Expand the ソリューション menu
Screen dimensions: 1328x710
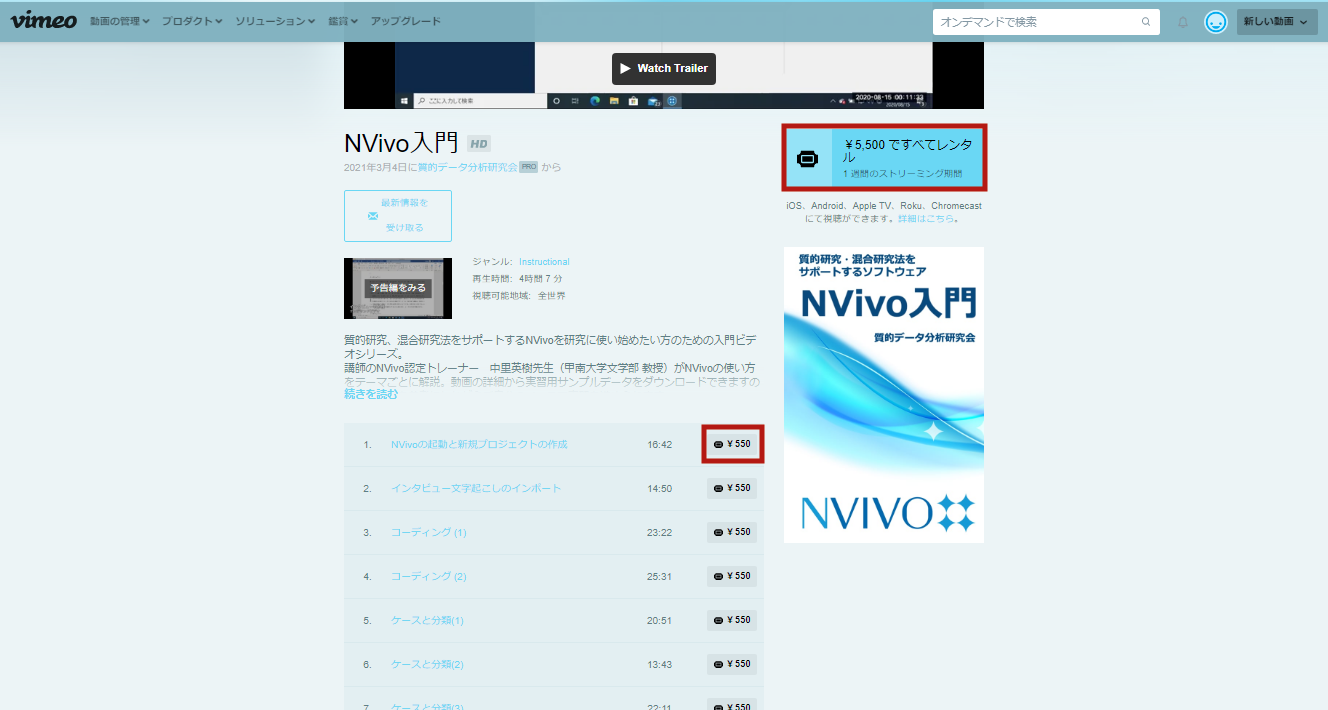(275, 21)
